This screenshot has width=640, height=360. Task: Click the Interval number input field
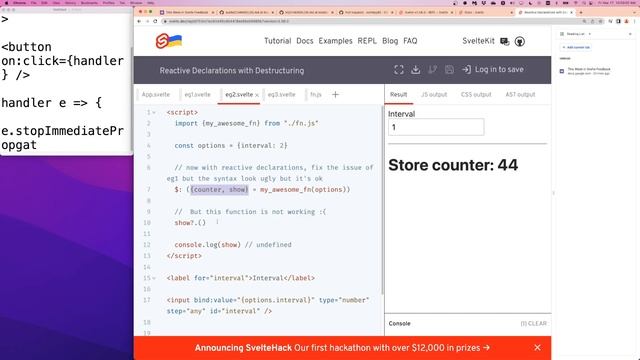[x=436, y=127]
